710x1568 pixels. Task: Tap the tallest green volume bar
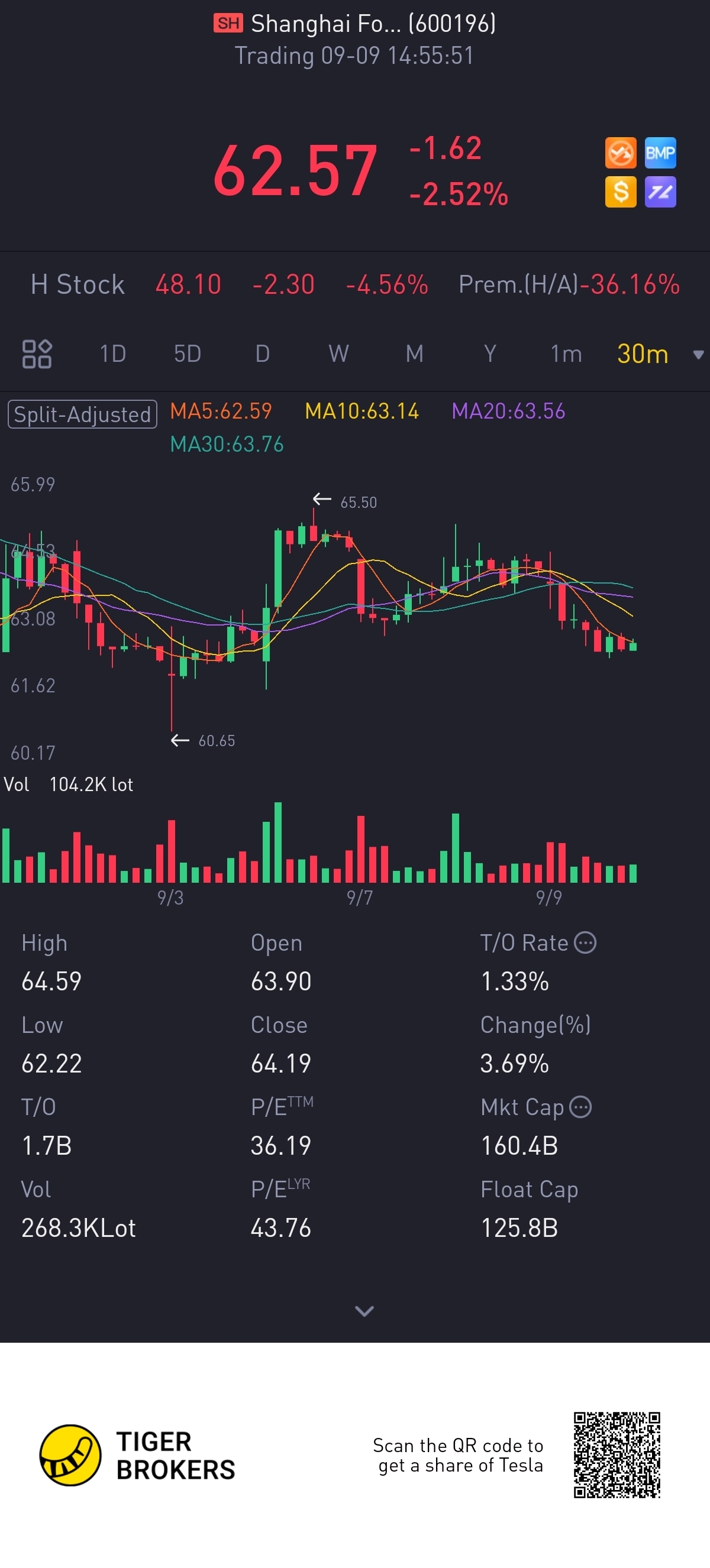coord(277,842)
